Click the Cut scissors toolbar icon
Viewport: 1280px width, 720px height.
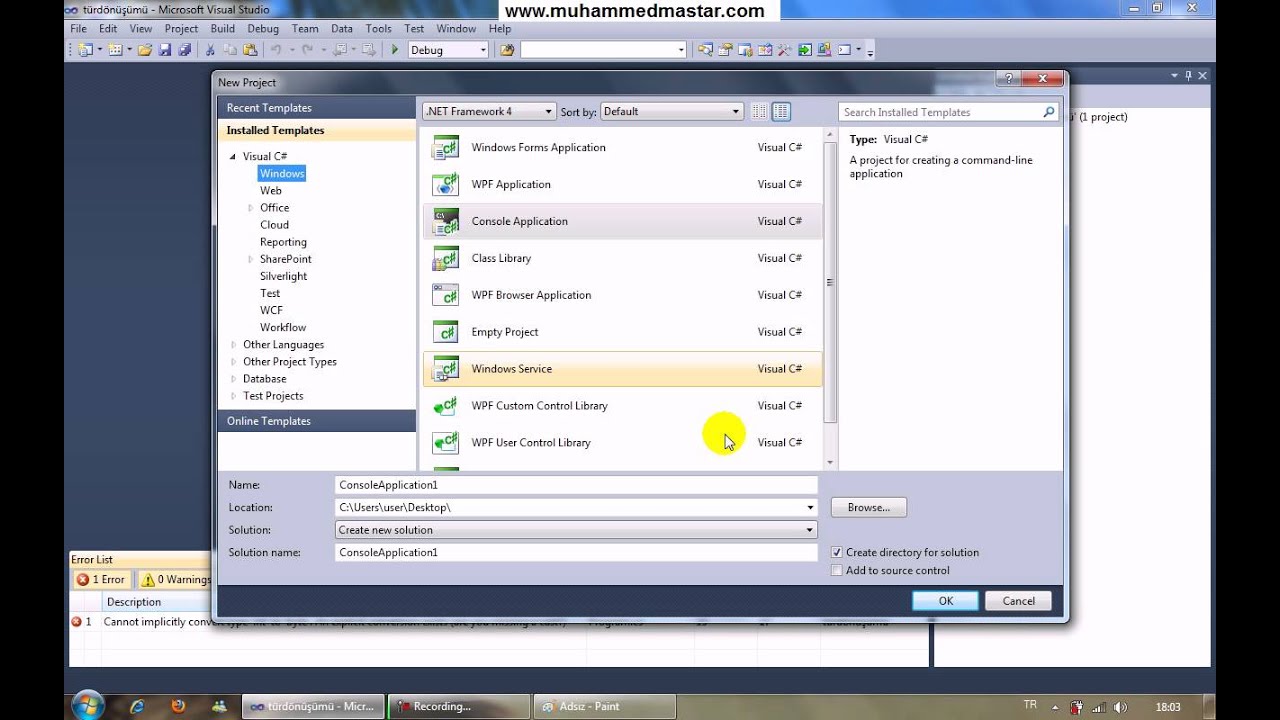tap(211, 50)
